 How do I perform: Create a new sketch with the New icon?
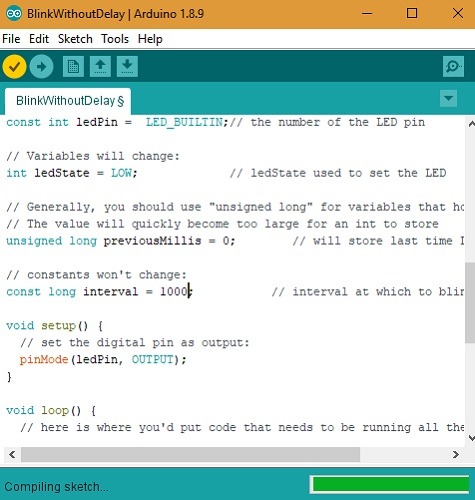click(x=73, y=67)
